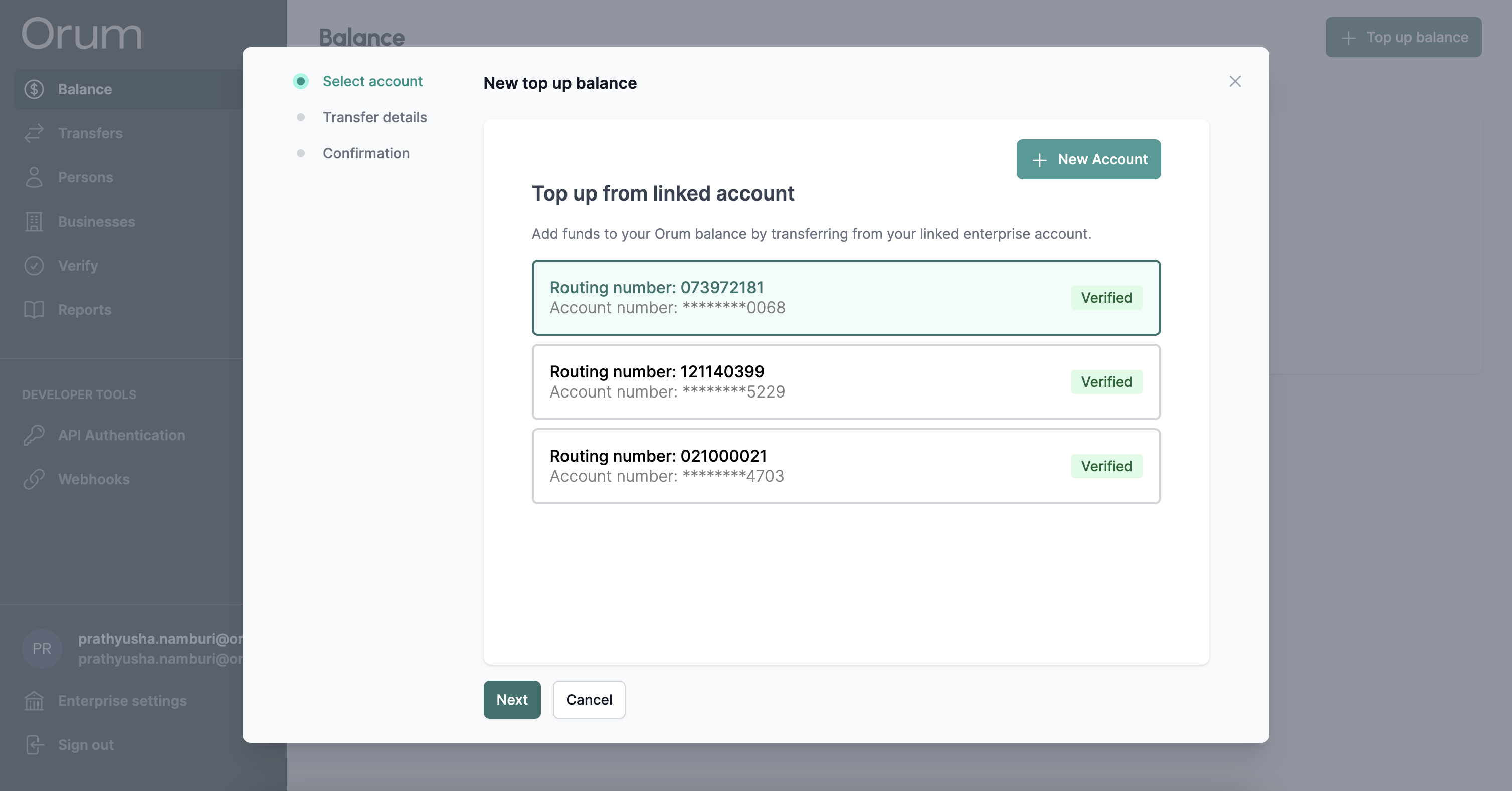The height and width of the screenshot is (791, 1512).
Task: Click the New Account button
Action: 1088,159
